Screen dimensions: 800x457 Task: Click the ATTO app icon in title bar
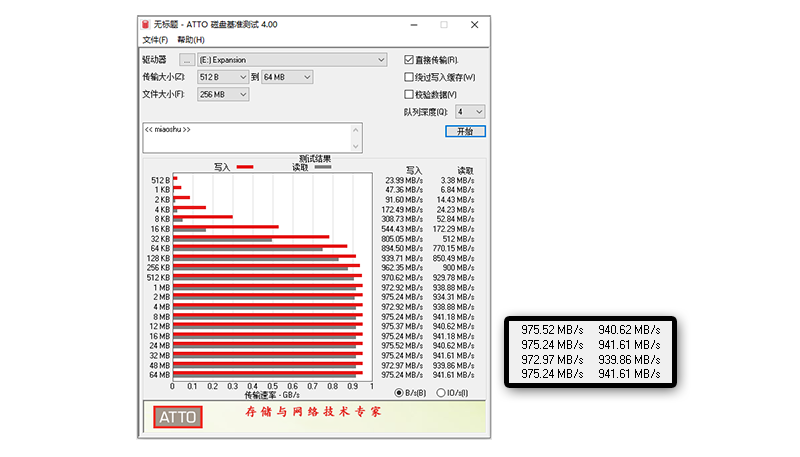click(145, 24)
